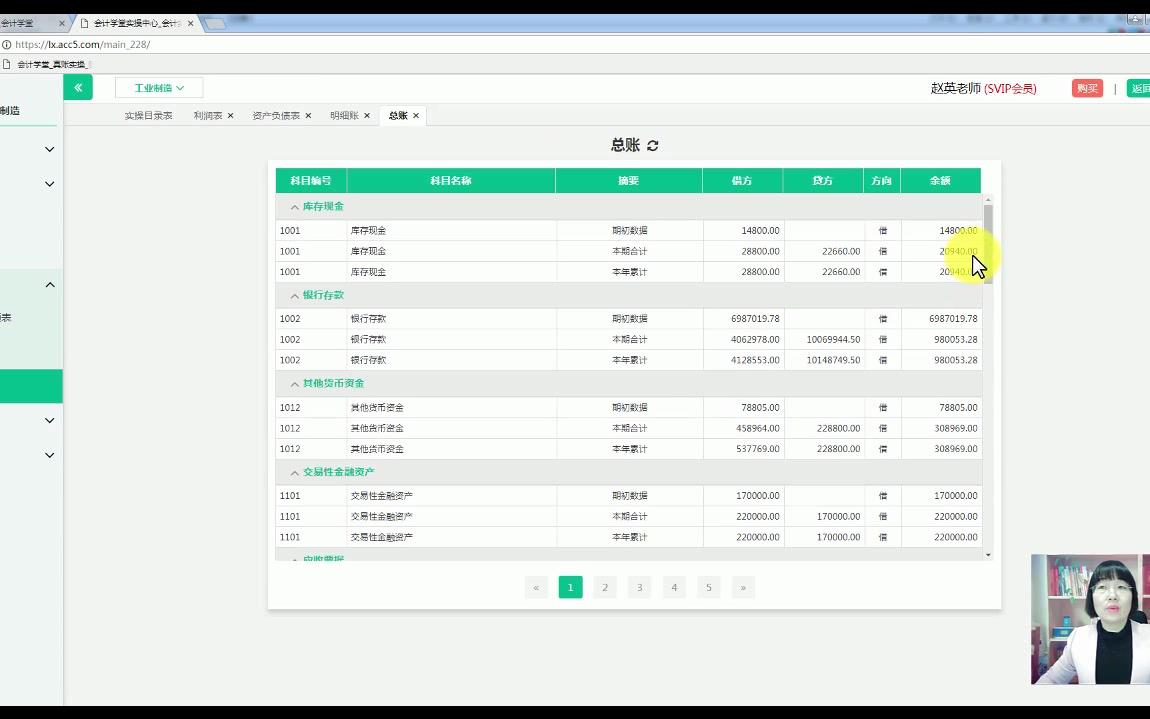Screen dimensions: 1150x719
Task: Click the red 购买 button
Action: tap(1087, 88)
